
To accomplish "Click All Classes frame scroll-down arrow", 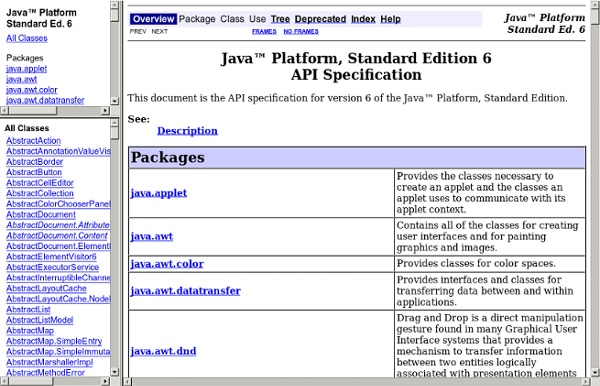I will [x=114, y=371].
